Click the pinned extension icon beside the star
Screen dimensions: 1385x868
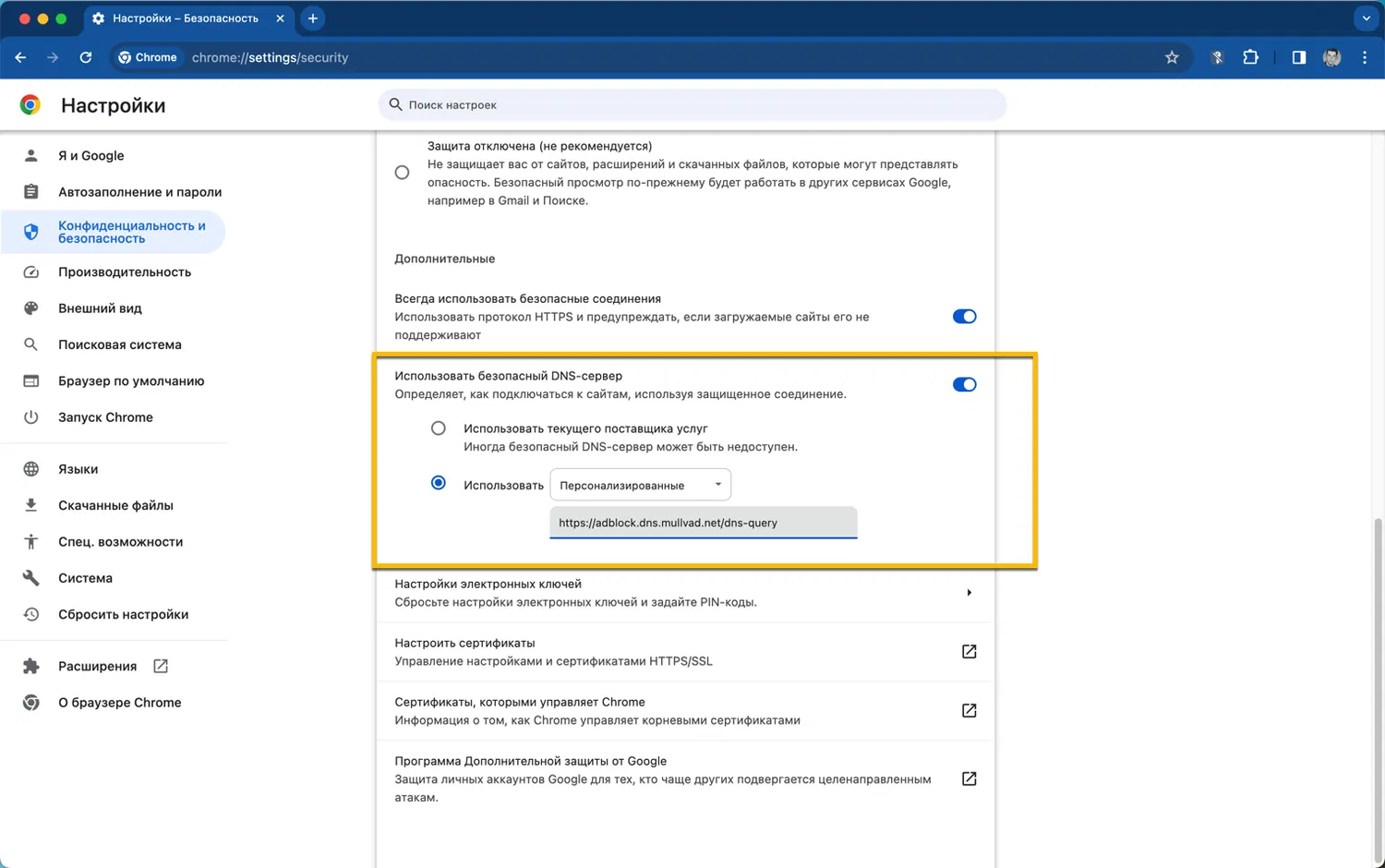click(1217, 57)
